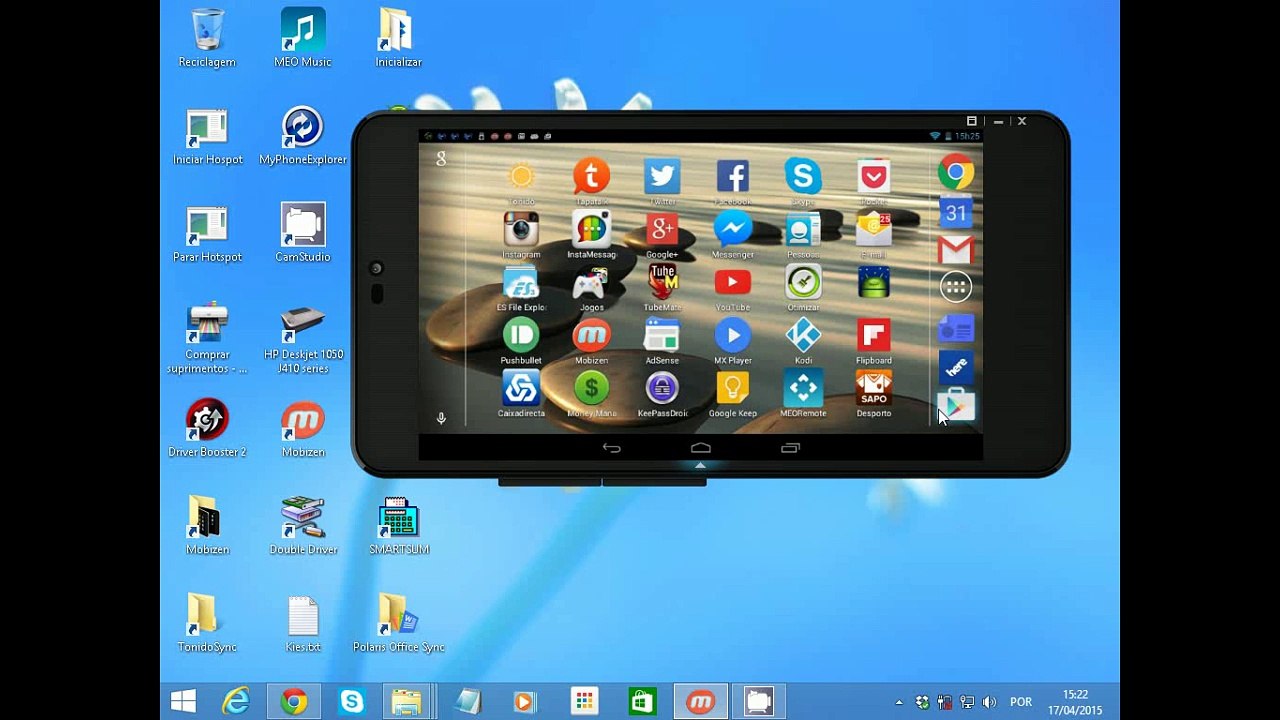1280x720 pixels.
Task: Select the Parar Hotspot desktop shortcut
Action: pos(207,234)
